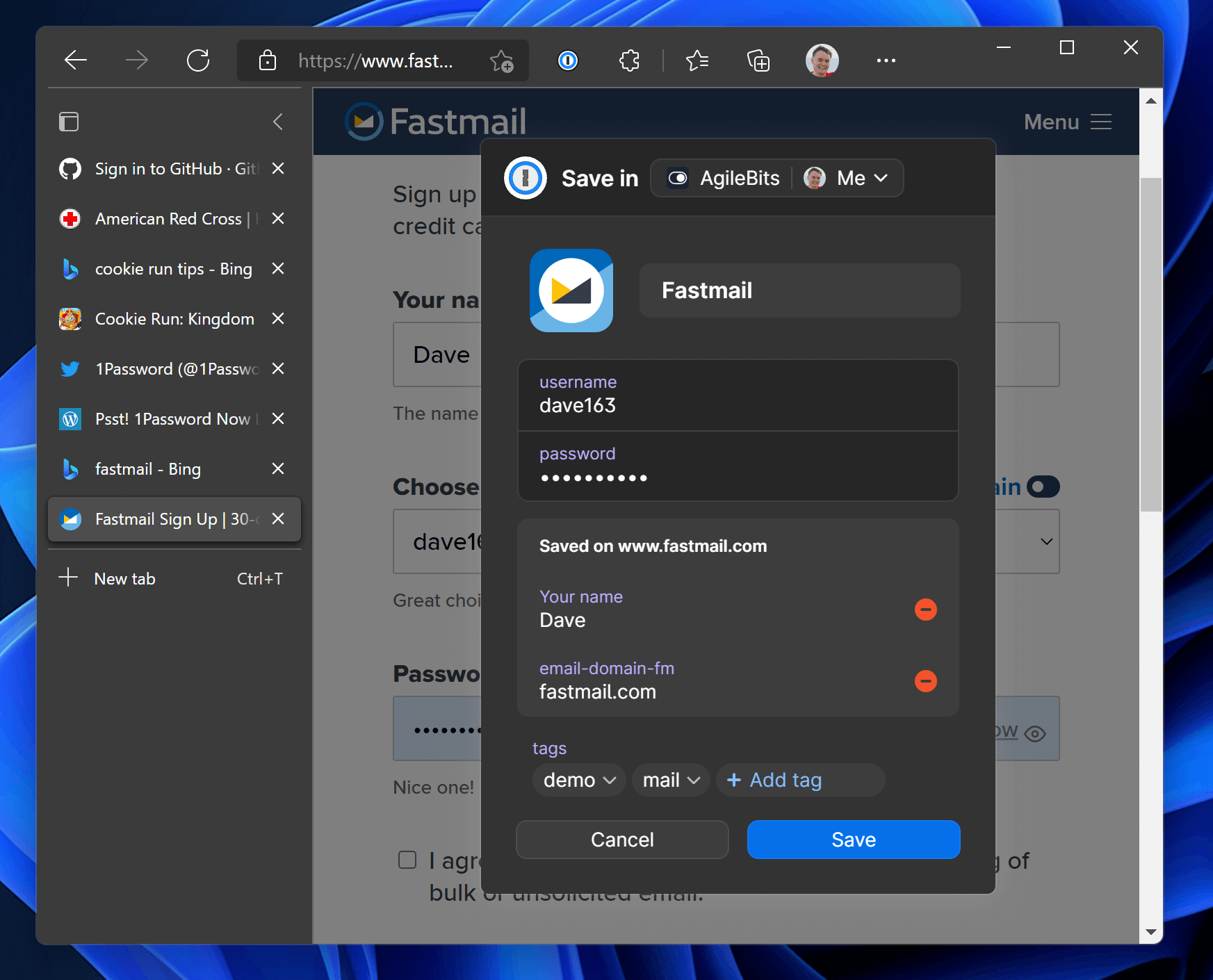Cancel saving the login
1213x980 pixels.
coord(622,839)
